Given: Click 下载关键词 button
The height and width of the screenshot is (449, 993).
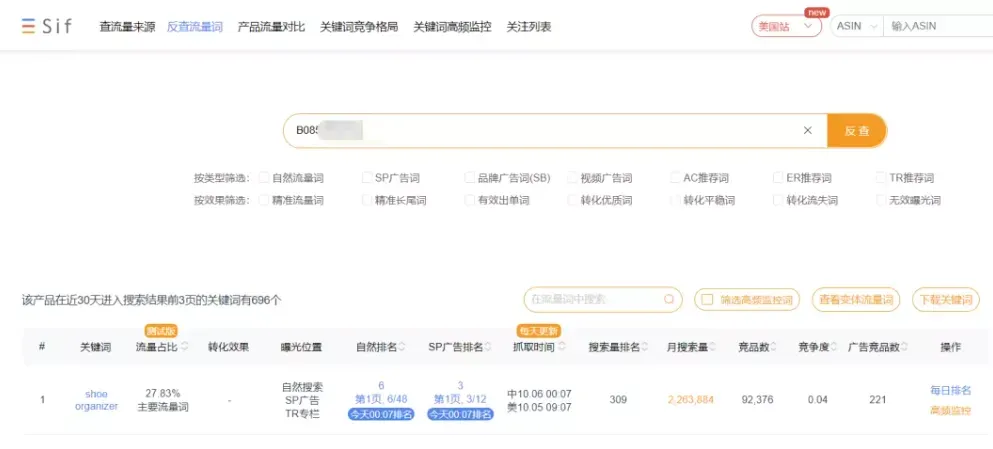Looking at the screenshot, I should (x=946, y=300).
